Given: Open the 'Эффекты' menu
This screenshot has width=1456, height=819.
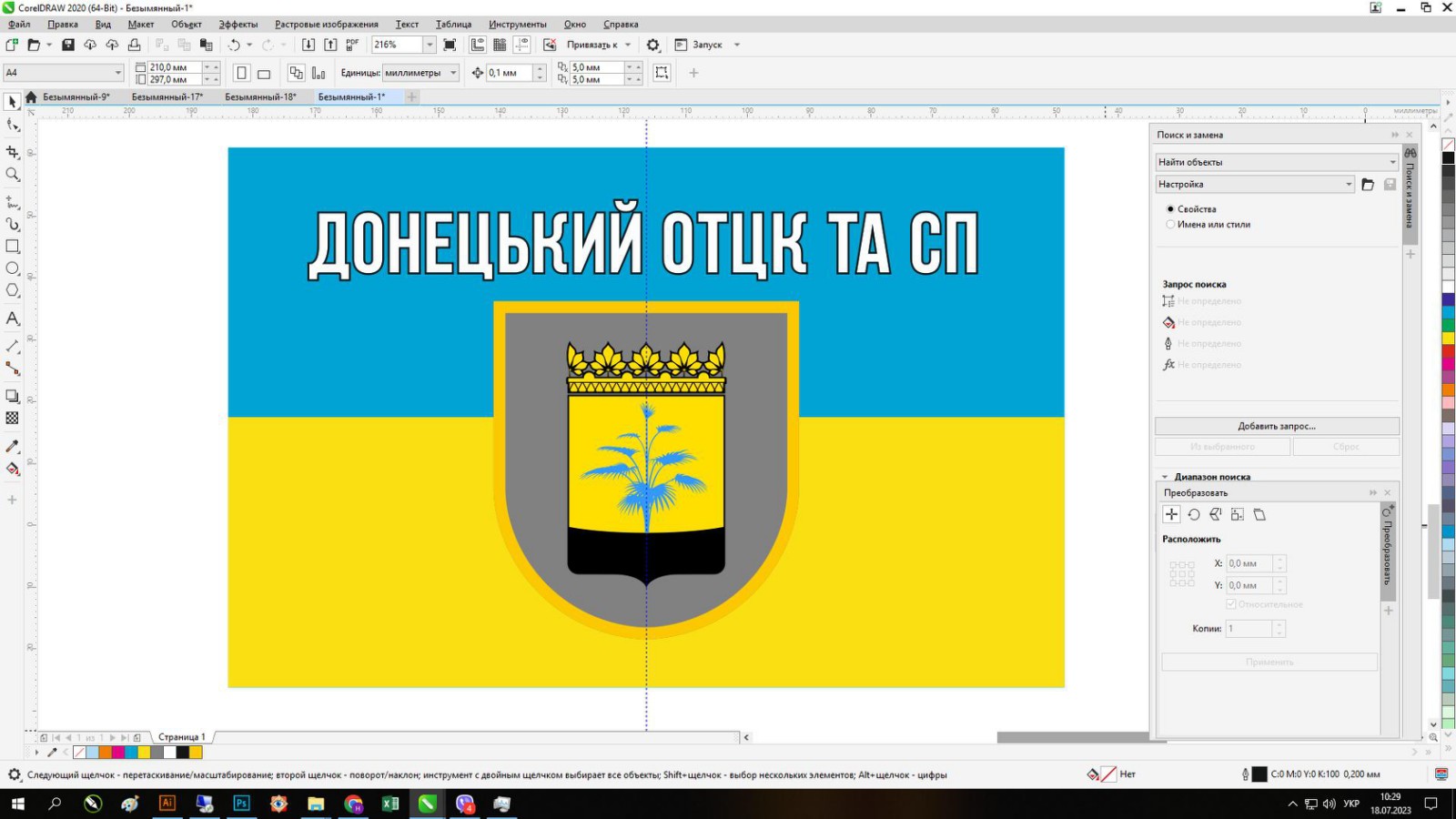Looking at the screenshot, I should [238, 25].
